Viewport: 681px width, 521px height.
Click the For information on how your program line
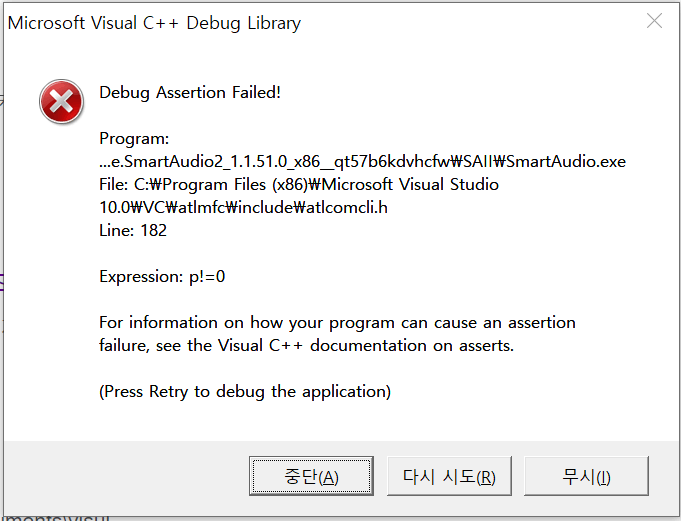pyautogui.click(x=337, y=323)
